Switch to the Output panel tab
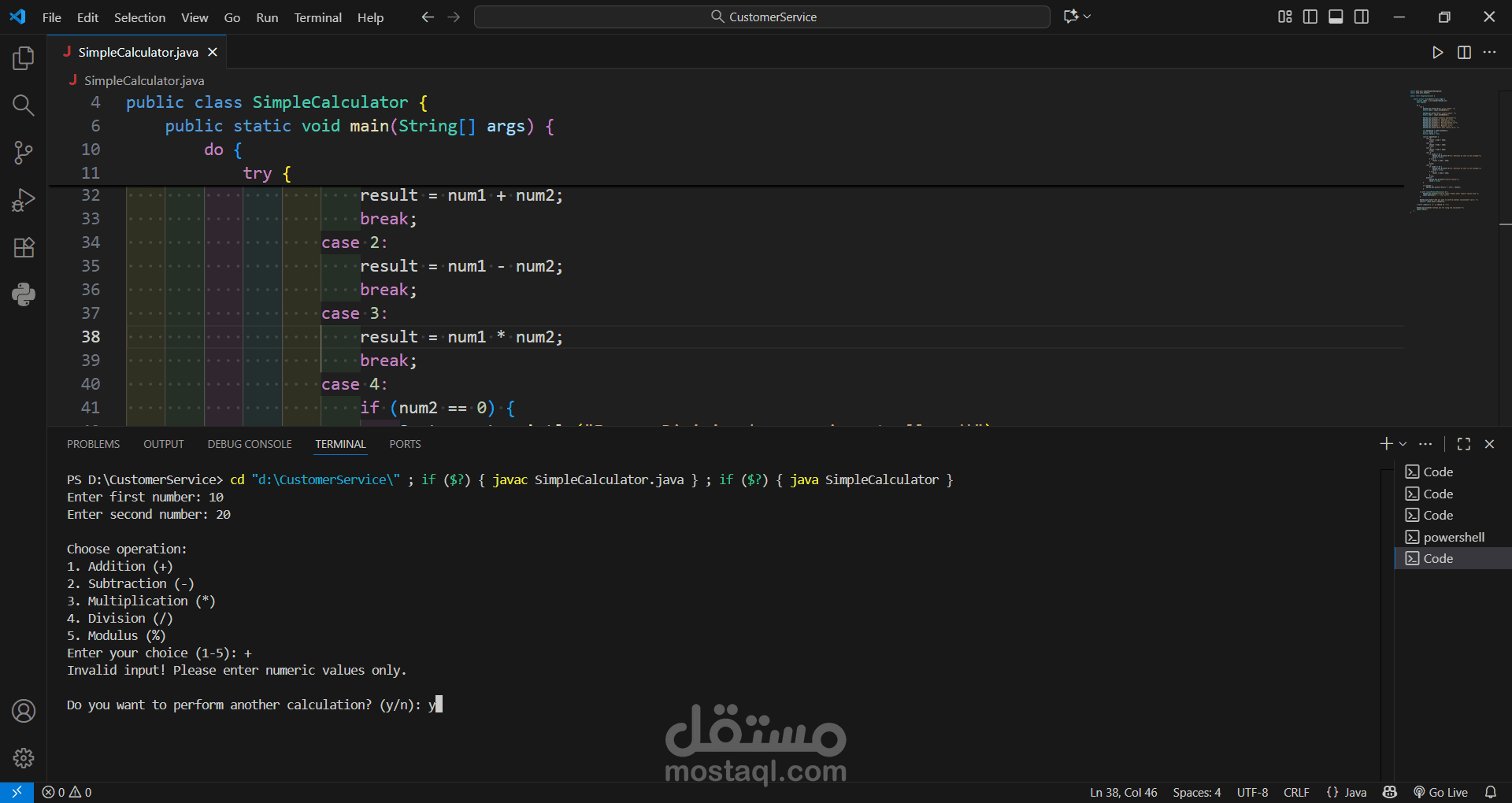1512x803 pixels. 164,444
